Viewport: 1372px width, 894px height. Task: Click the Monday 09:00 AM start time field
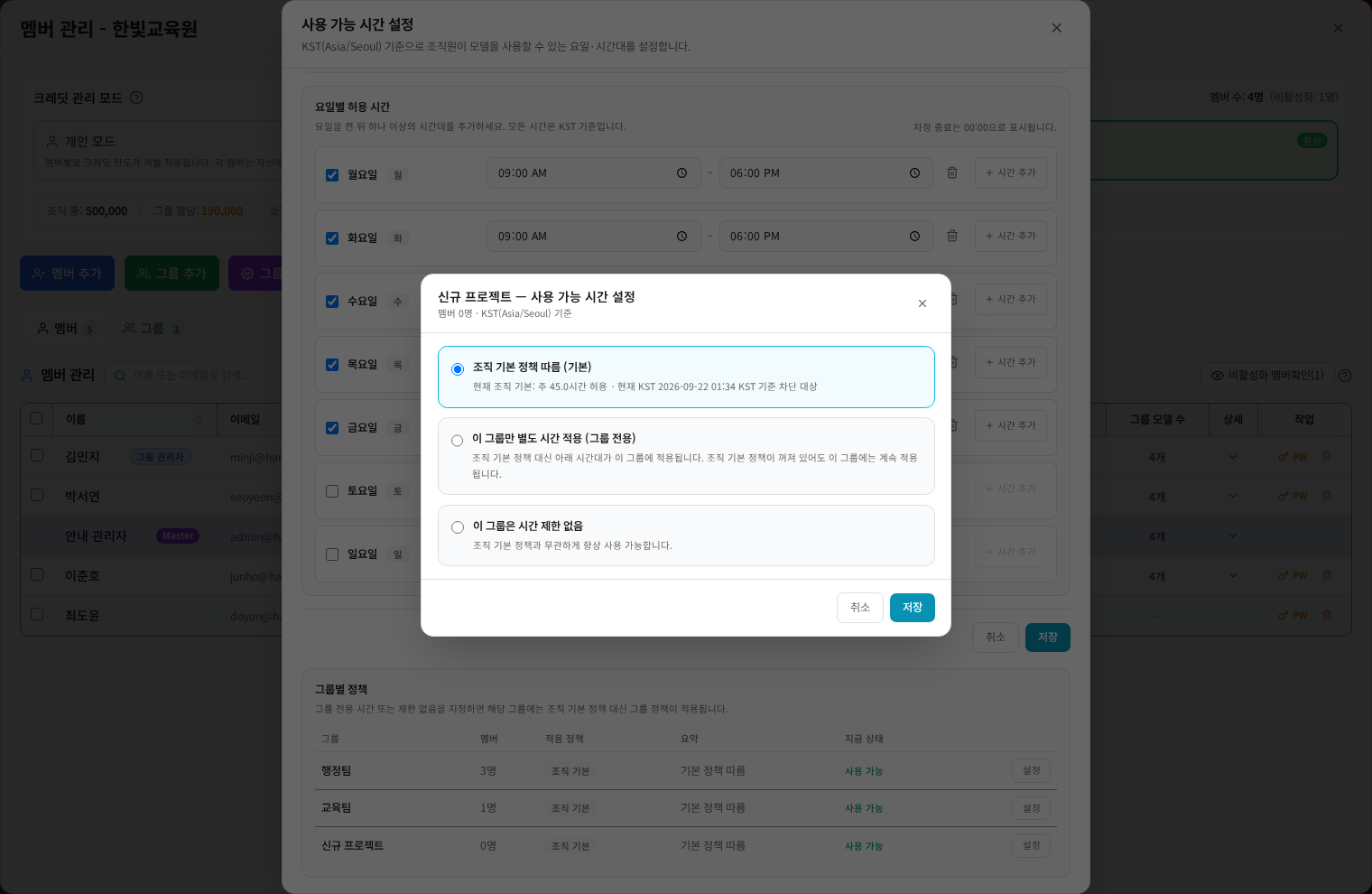[593, 173]
